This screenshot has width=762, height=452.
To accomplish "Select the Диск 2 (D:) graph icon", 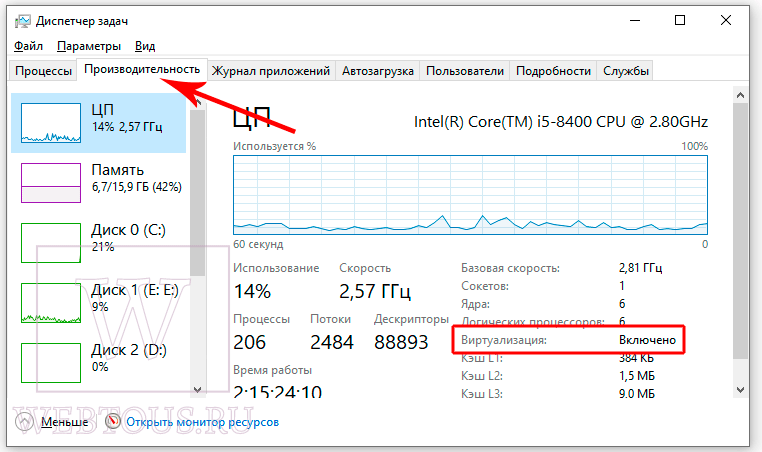I will tap(51, 363).
